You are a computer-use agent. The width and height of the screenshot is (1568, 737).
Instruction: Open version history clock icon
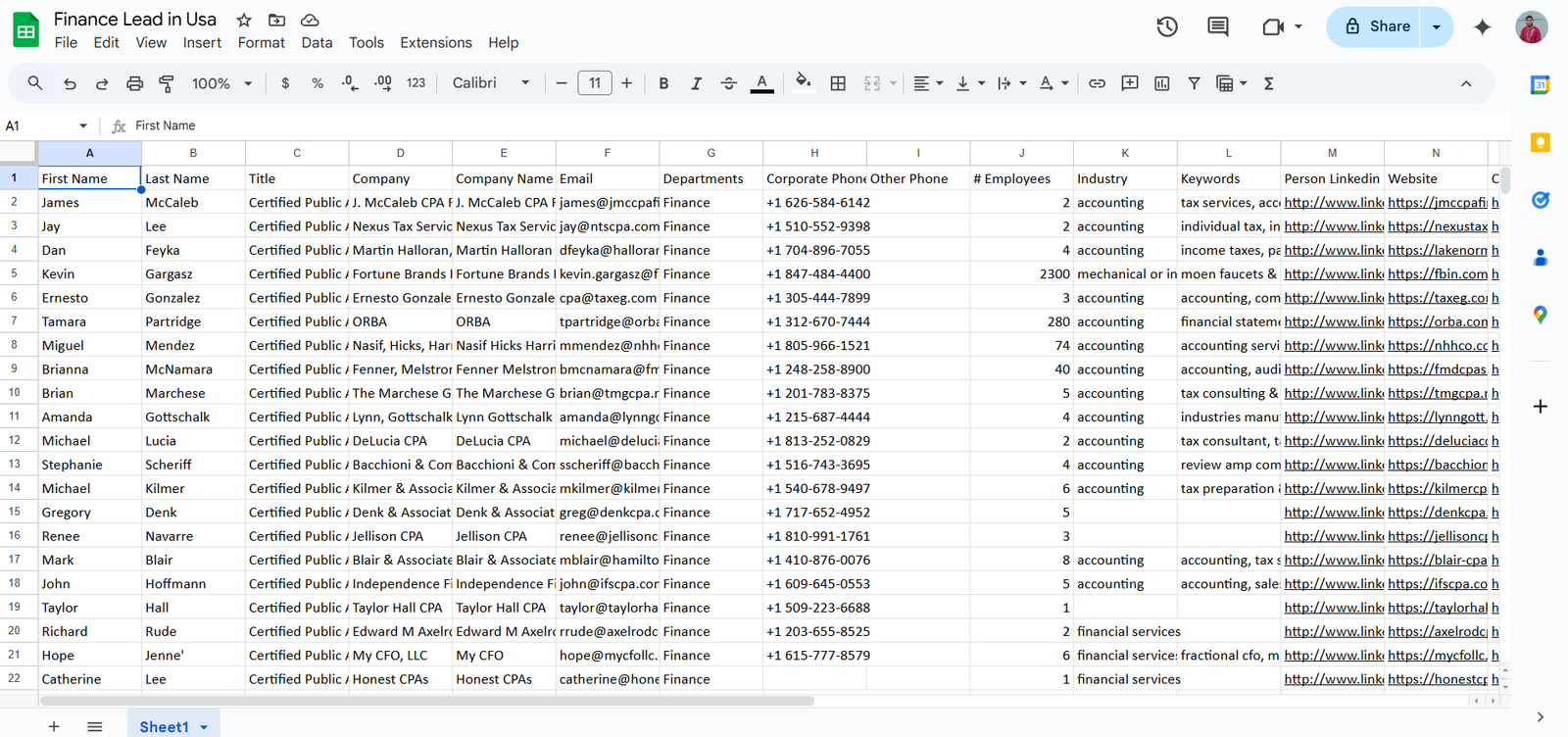pos(1166,26)
